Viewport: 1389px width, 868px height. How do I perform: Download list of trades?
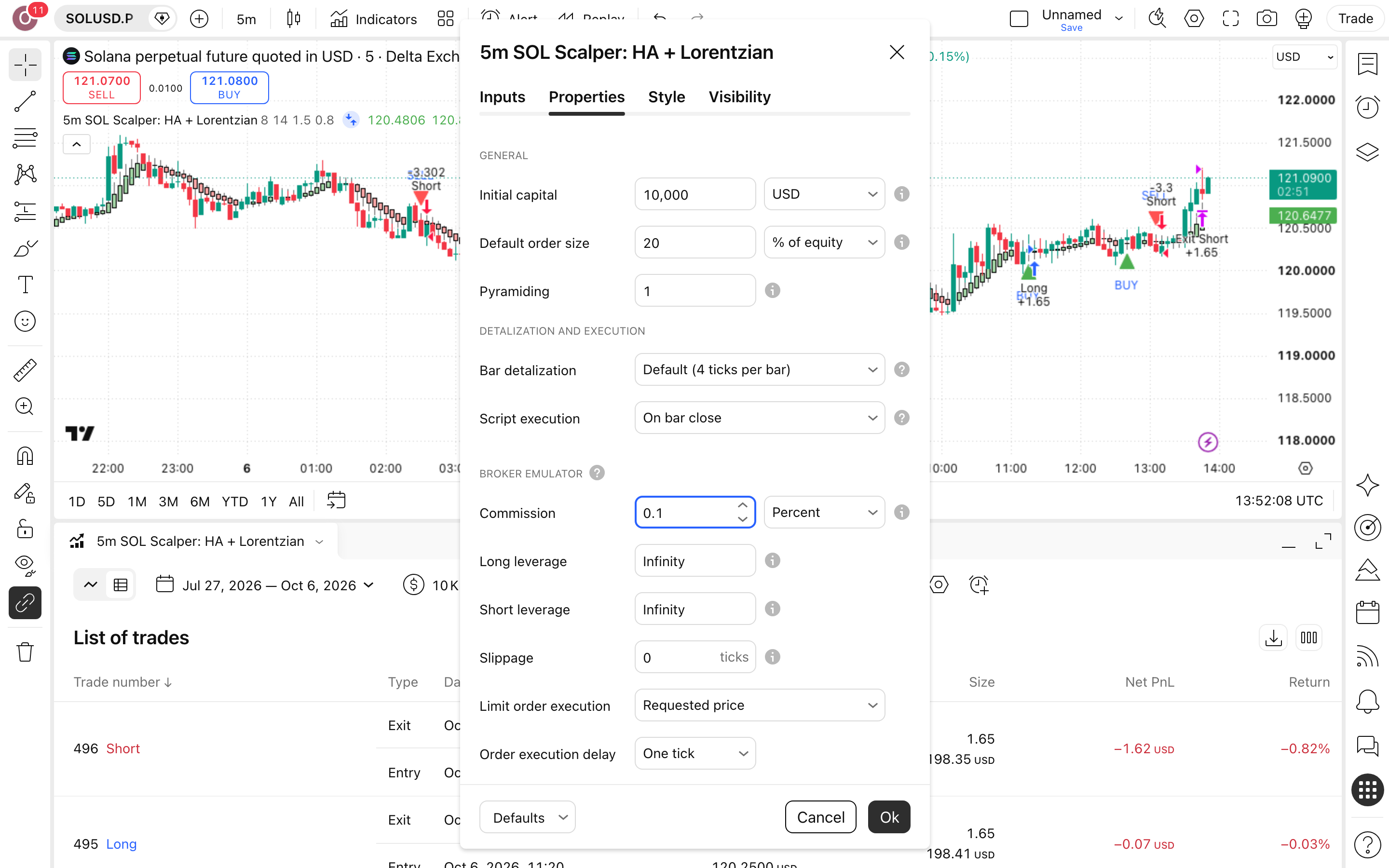[1273, 637]
